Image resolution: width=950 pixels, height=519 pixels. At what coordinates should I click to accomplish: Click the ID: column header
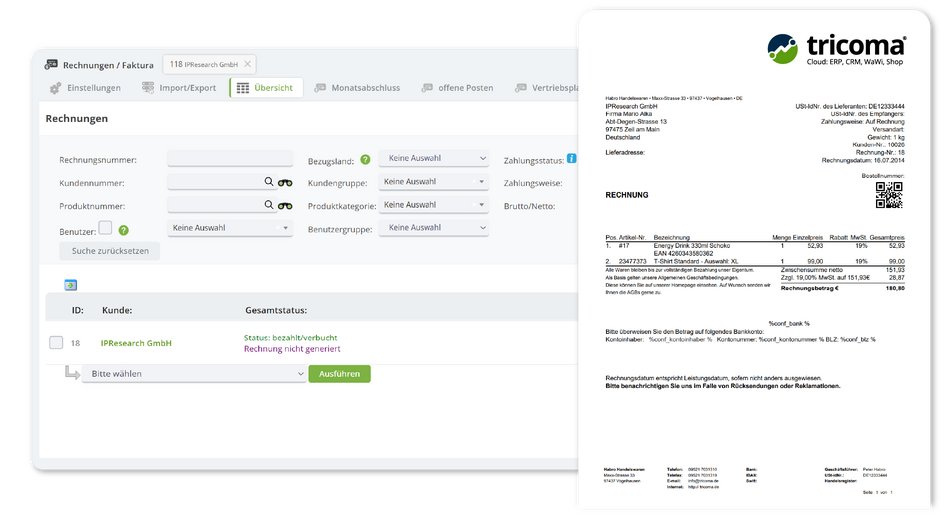tap(78, 310)
